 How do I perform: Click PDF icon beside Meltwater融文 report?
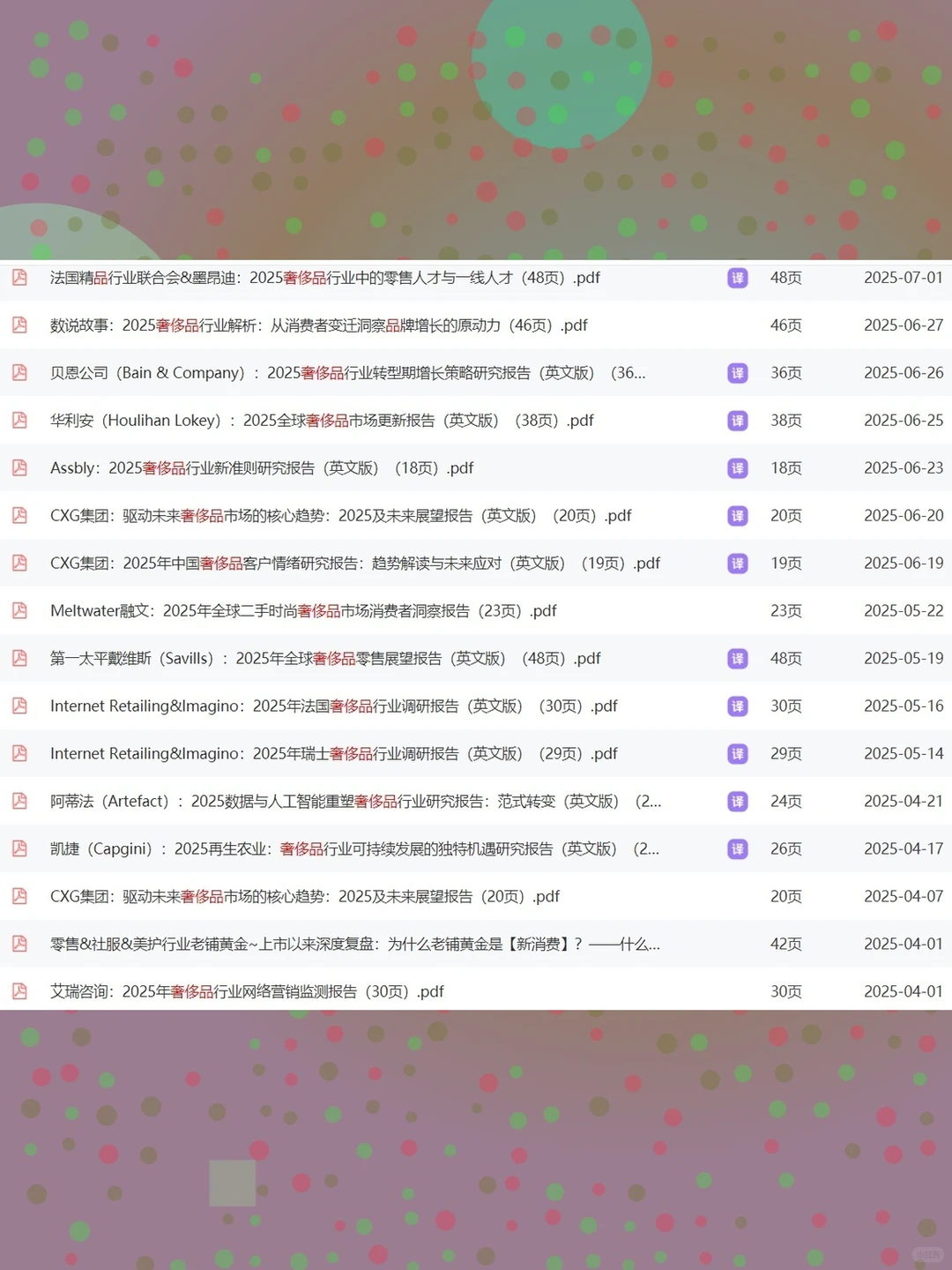pyautogui.click(x=19, y=611)
